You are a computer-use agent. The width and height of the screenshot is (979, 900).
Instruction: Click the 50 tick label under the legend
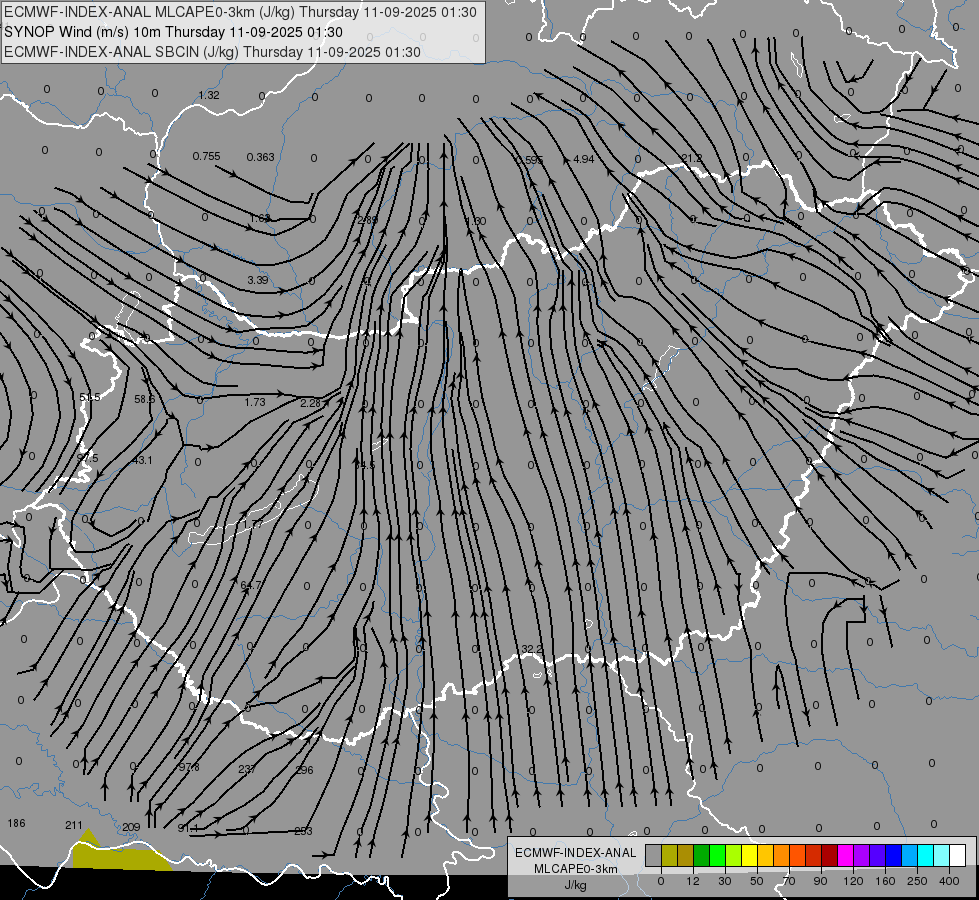757,881
